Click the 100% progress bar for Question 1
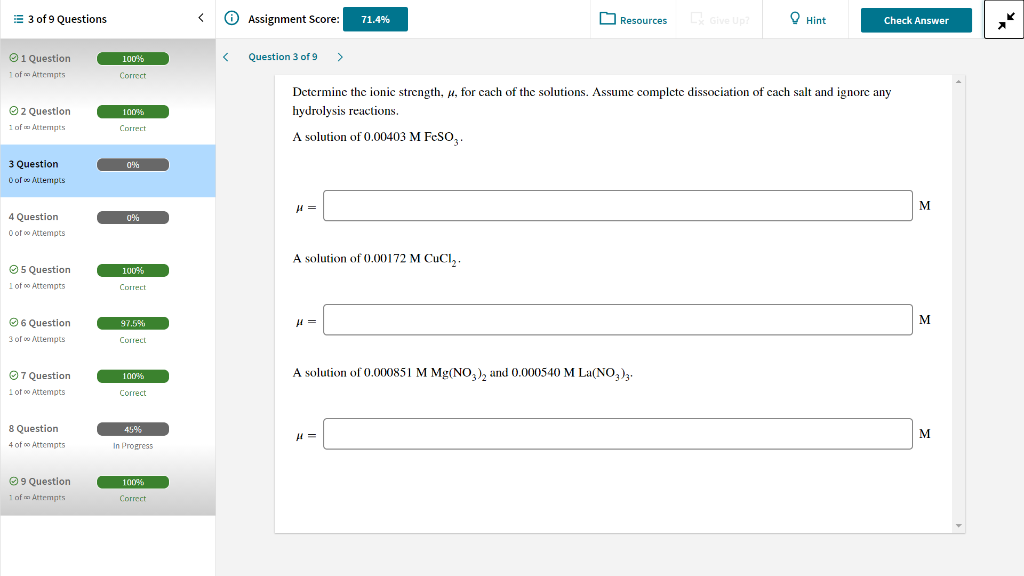1024x576 pixels. tap(133, 59)
